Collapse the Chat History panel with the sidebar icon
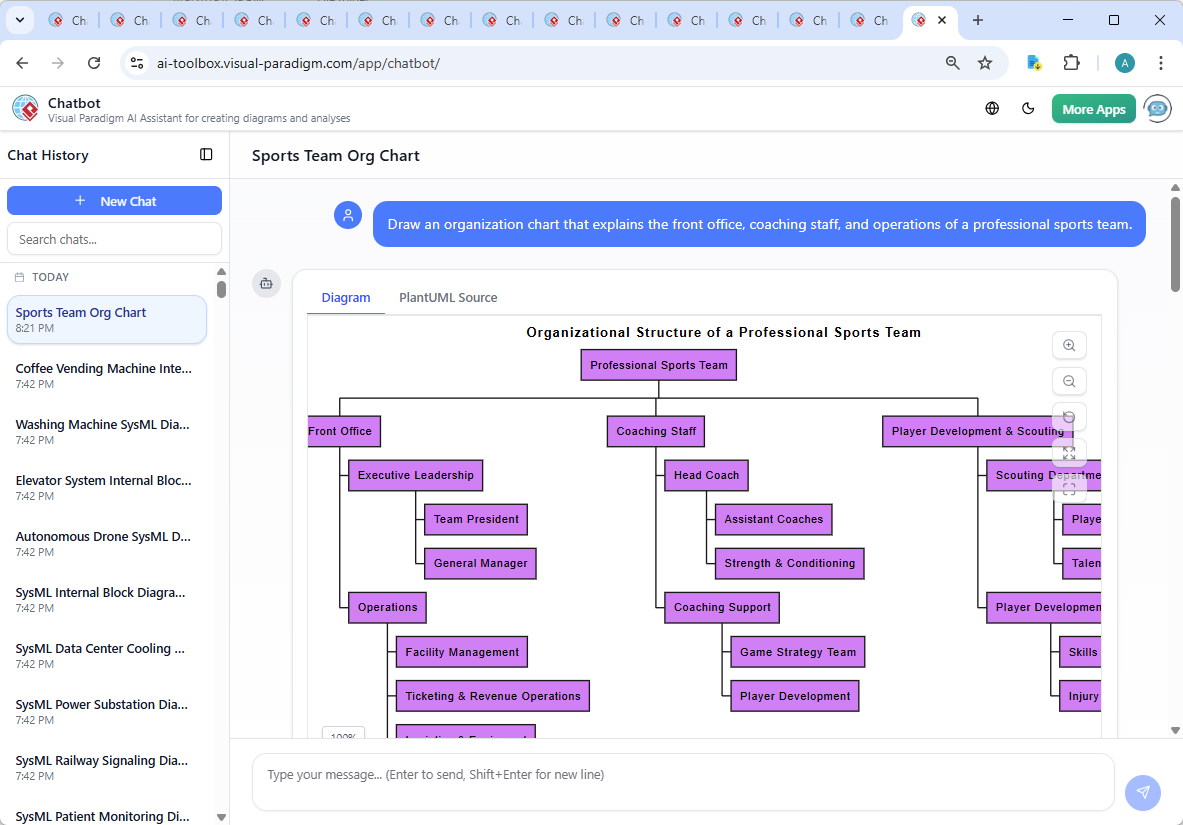This screenshot has height=825, width=1183. point(206,154)
